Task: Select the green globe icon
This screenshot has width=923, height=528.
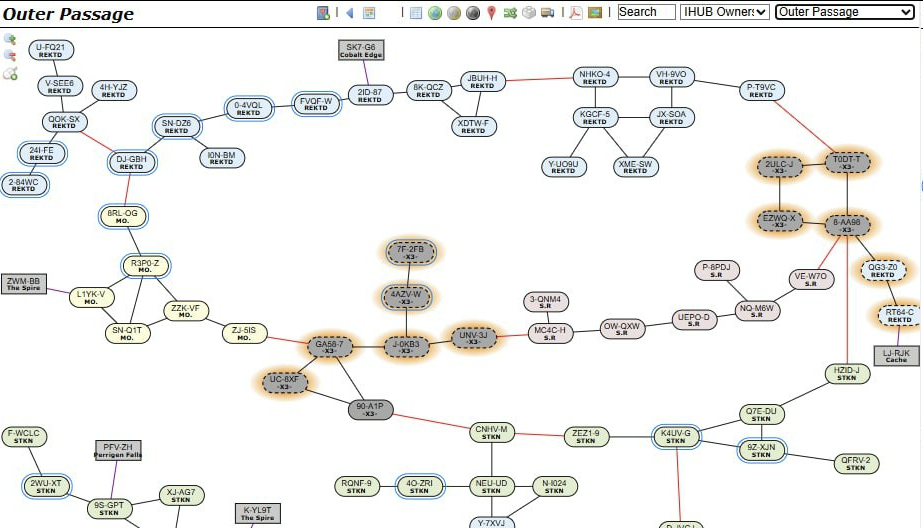Action: coord(435,12)
